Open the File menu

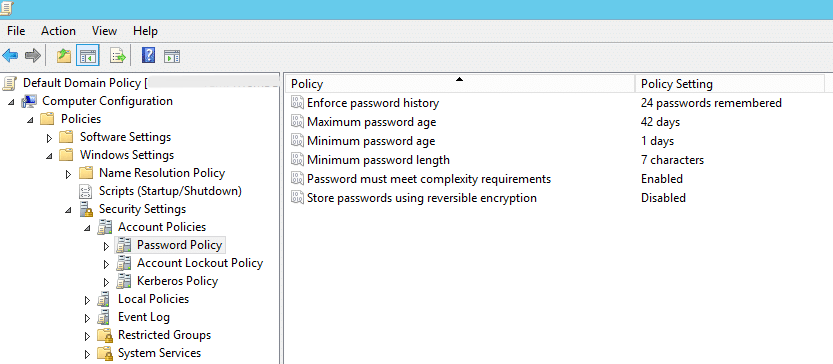click(x=16, y=31)
